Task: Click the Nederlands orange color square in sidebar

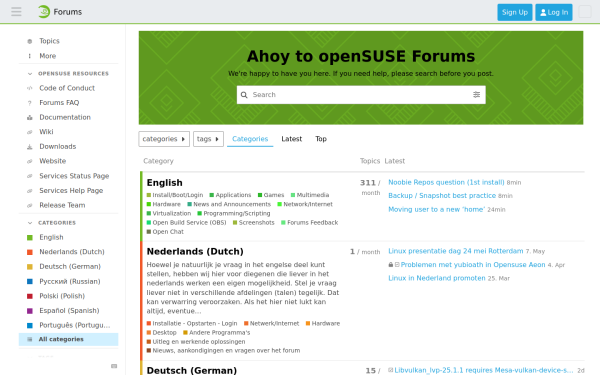Action: pos(30,252)
